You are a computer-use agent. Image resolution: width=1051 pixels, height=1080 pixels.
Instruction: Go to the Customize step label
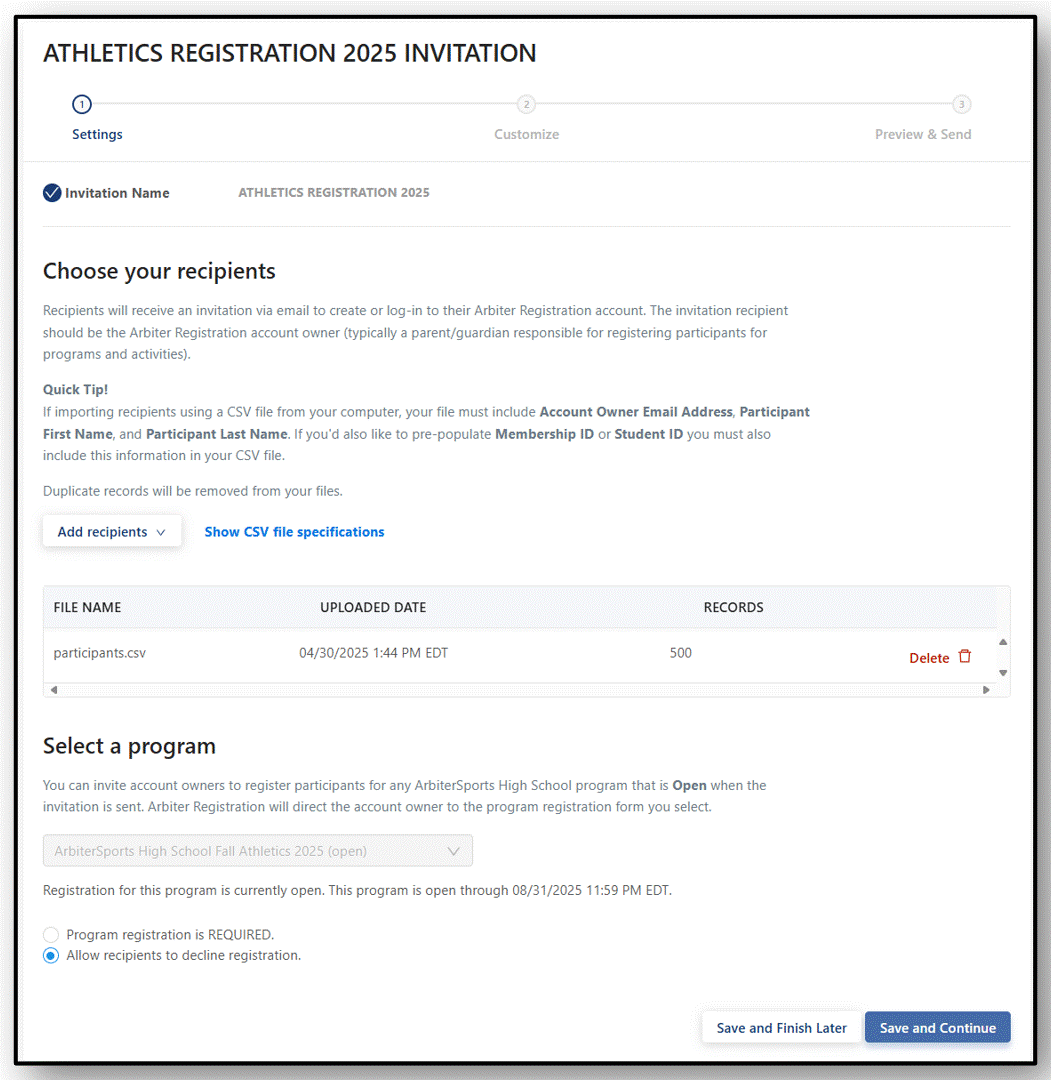pyautogui.click(x=526, y=134)
